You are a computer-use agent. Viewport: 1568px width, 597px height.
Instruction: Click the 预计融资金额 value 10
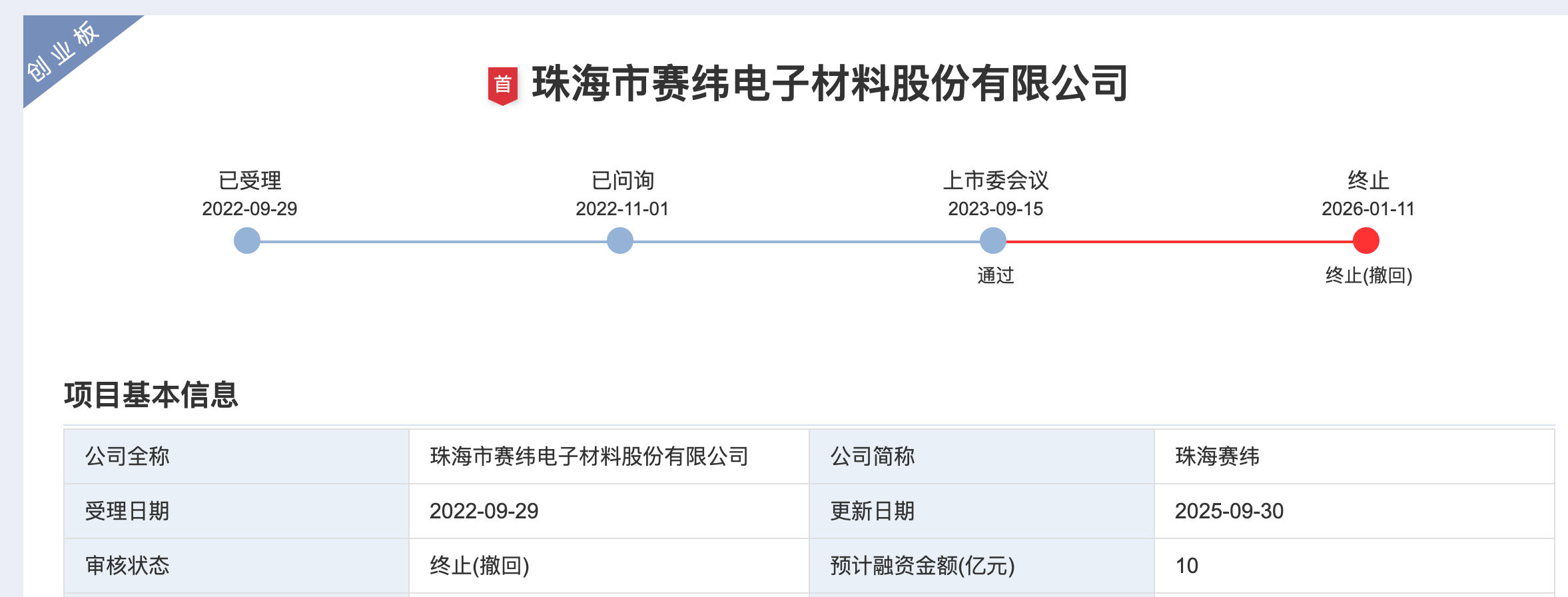coord(1186,566)
